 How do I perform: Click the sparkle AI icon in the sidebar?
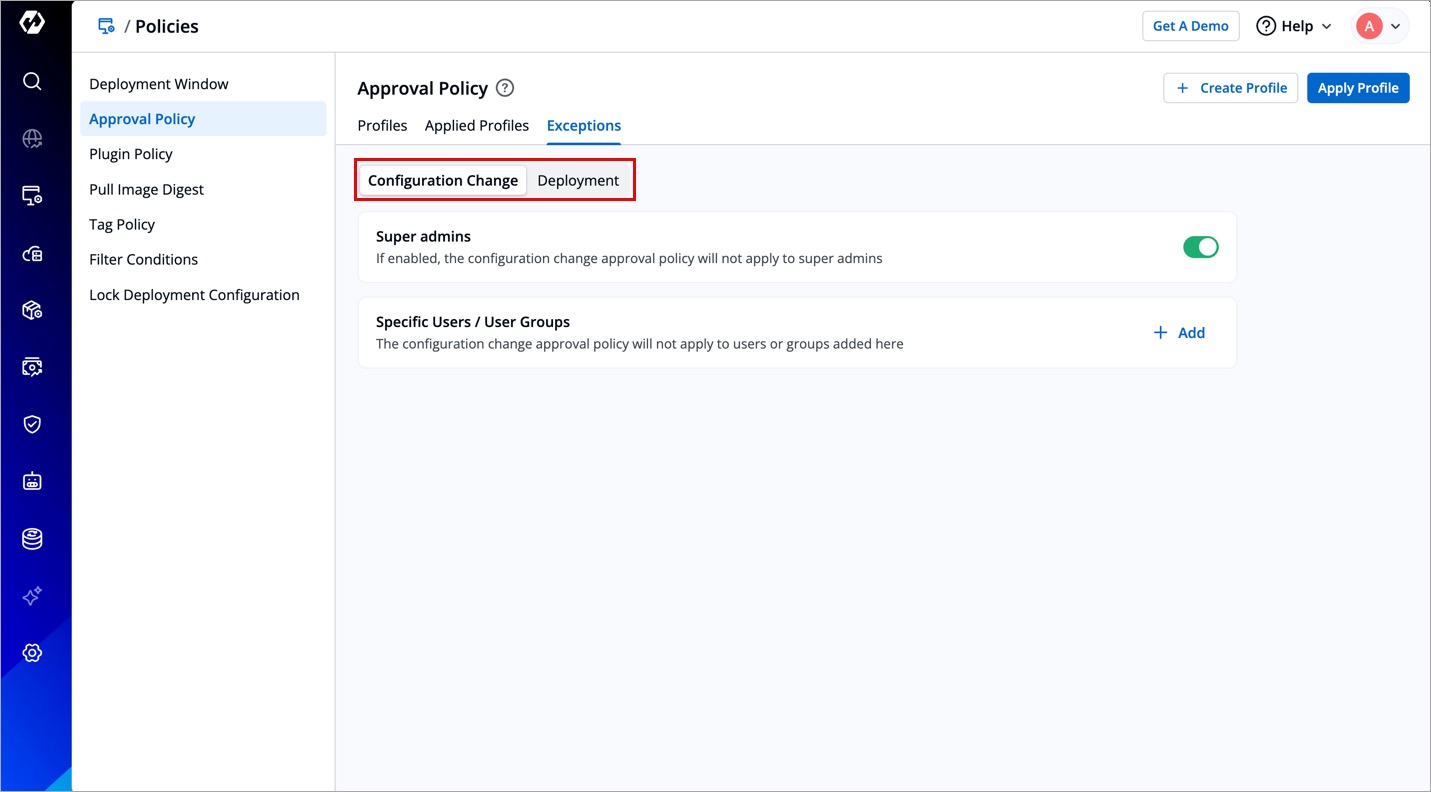[x=32, y=596]
